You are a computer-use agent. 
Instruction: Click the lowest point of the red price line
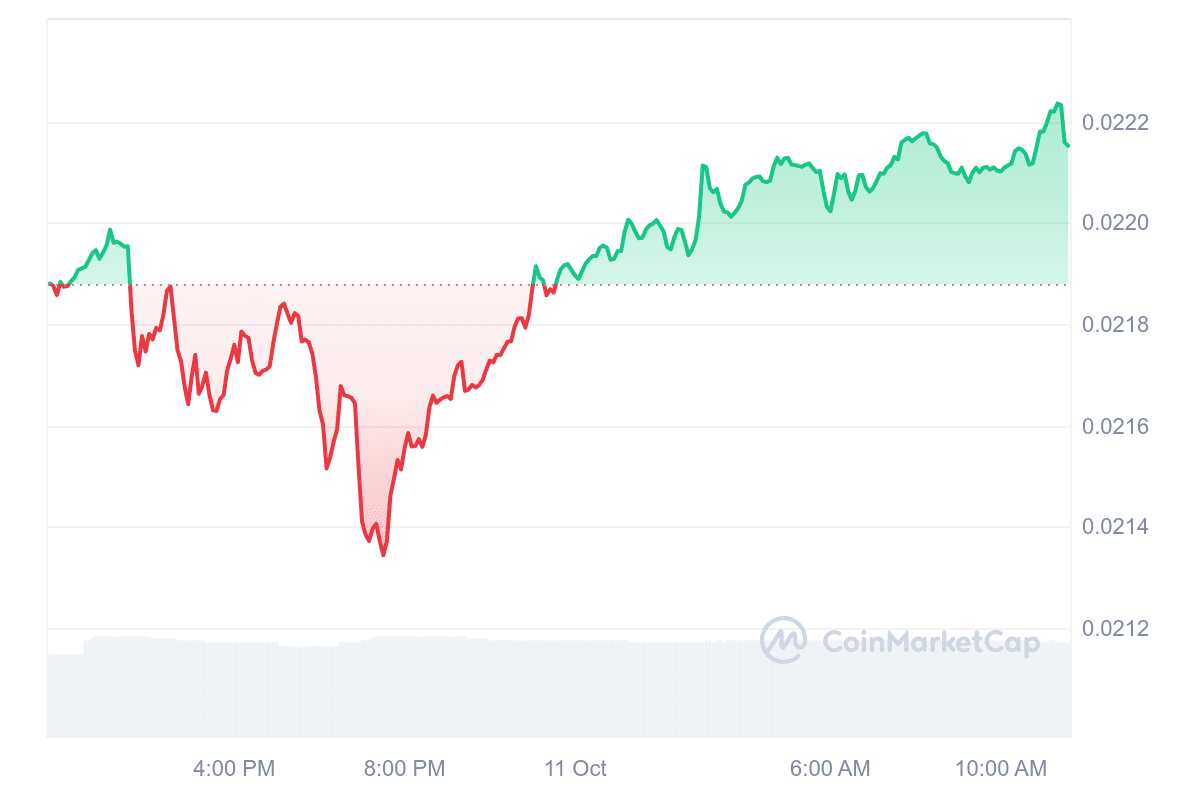click(x=383, y=555)
